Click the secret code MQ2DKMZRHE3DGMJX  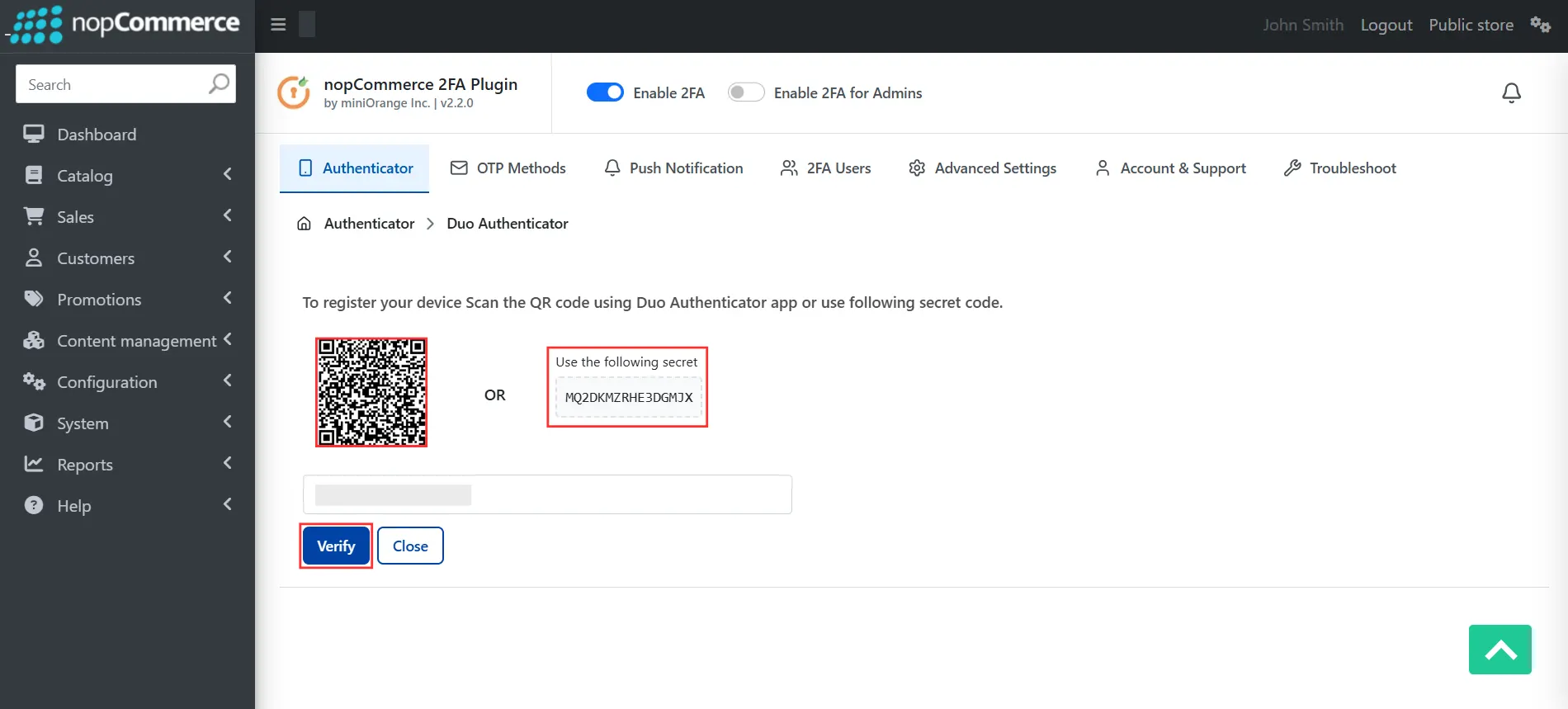coord(629,397)
